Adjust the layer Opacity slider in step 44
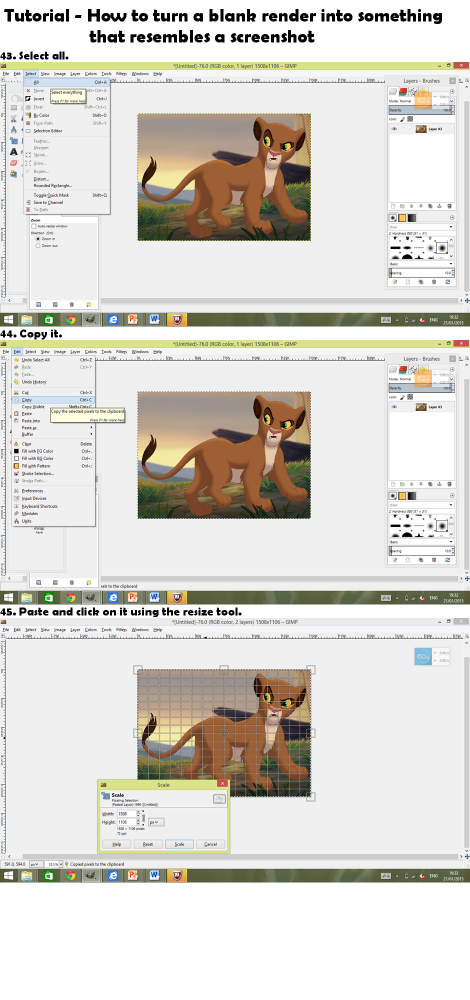Image resolution: width=470 pixels, height=1000 pixels. click(422, 388)
